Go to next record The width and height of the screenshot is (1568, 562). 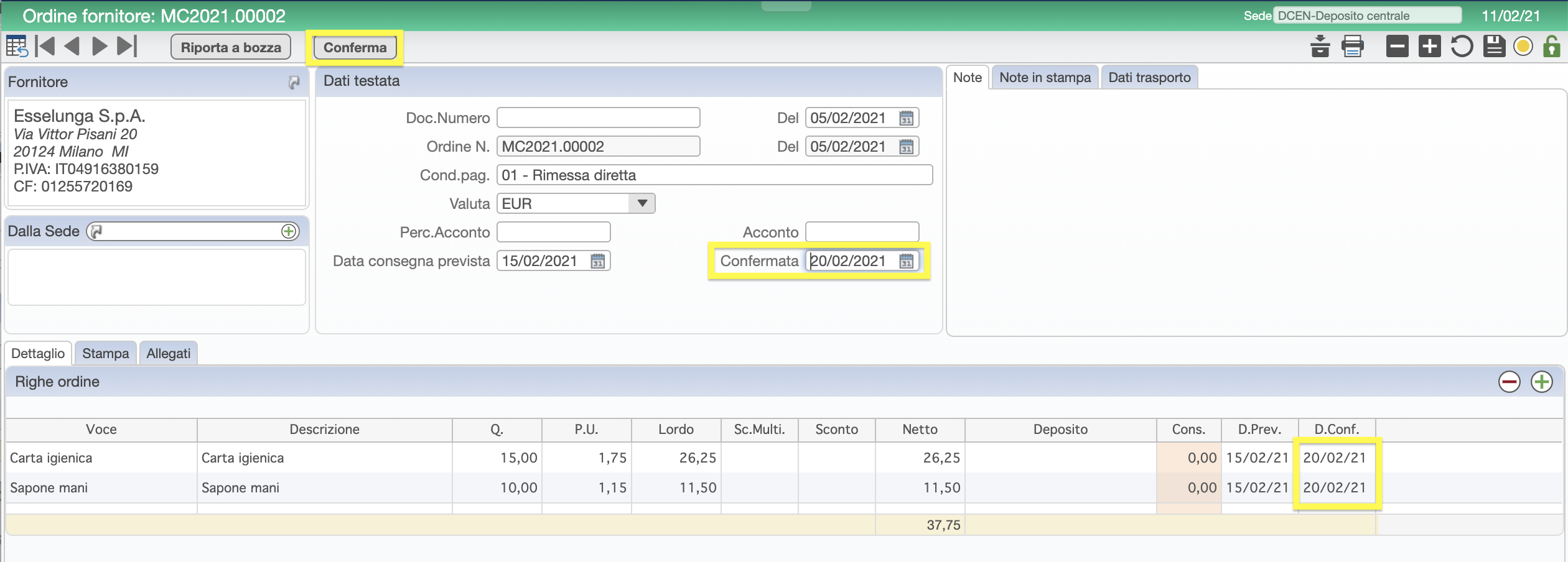[100, 47]
